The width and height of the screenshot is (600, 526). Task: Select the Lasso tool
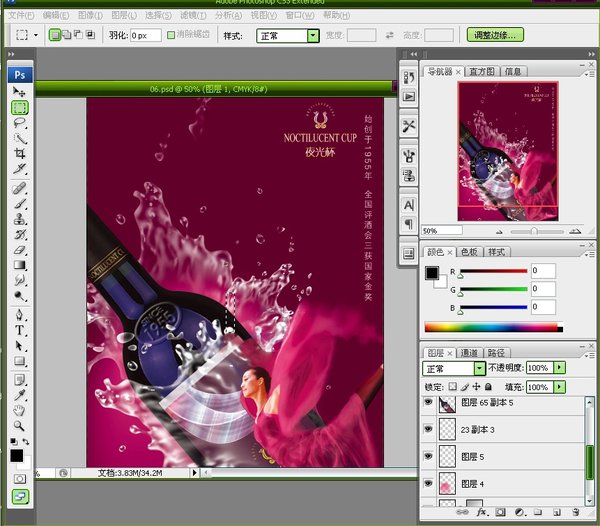[x=19, y=123]
